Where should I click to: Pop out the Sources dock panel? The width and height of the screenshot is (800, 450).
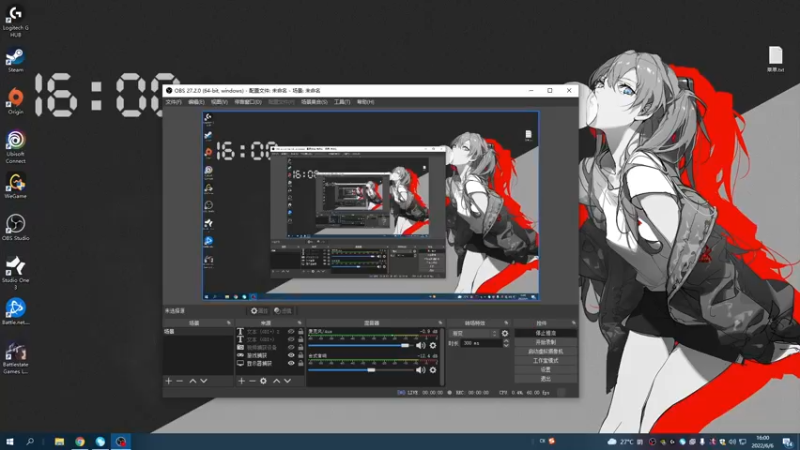point(299,323)
